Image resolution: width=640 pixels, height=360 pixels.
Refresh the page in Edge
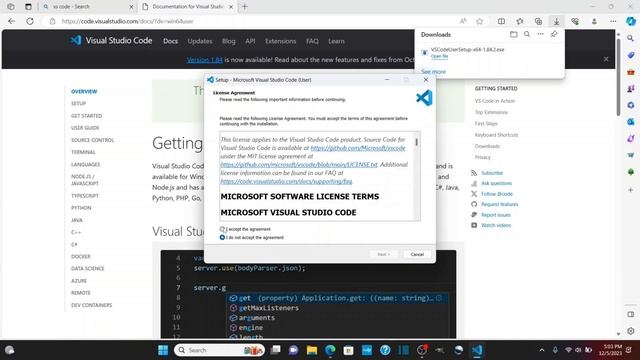pyautogui.click(x=30, y=21)
